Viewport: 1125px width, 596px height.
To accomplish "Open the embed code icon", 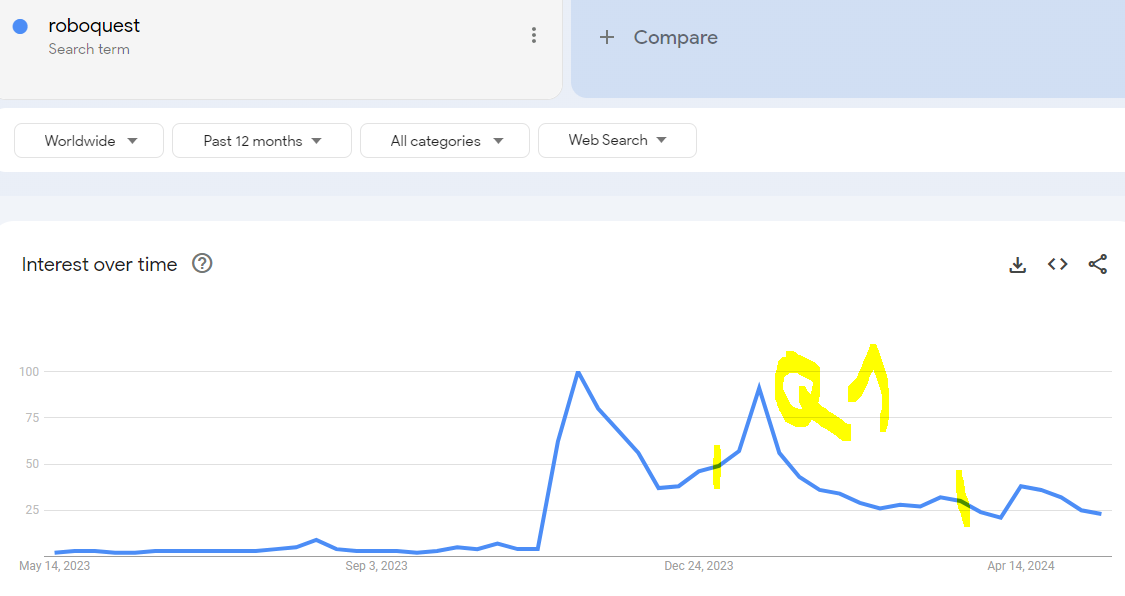I will 1058,264.
